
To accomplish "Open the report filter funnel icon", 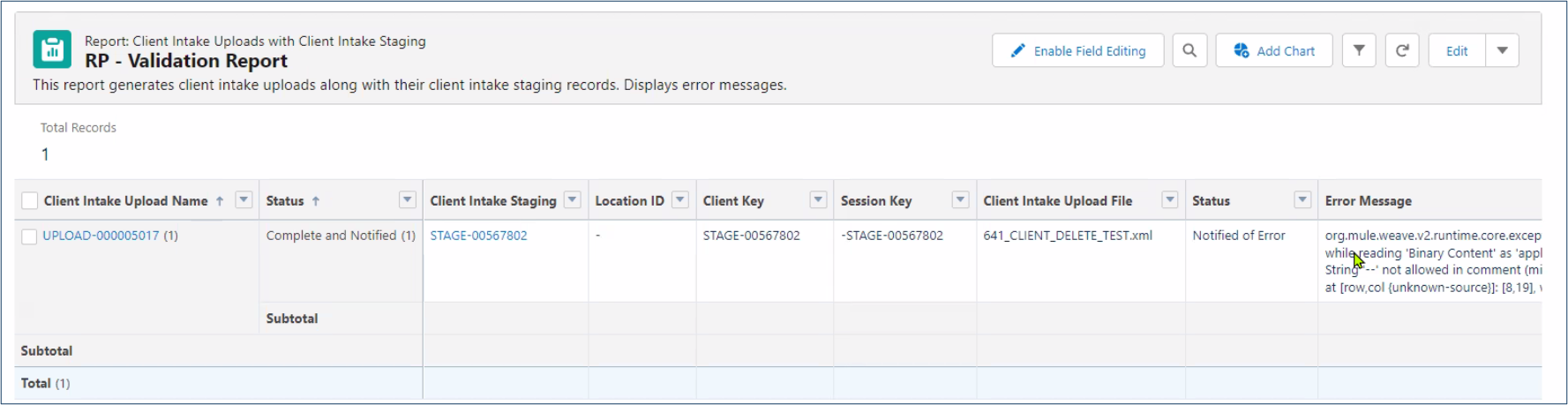I will point(1359,51).
